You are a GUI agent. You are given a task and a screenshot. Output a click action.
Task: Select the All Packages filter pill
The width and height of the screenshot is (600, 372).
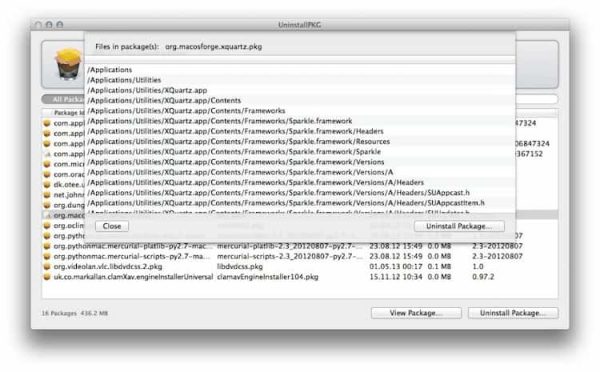click(63, 99)
